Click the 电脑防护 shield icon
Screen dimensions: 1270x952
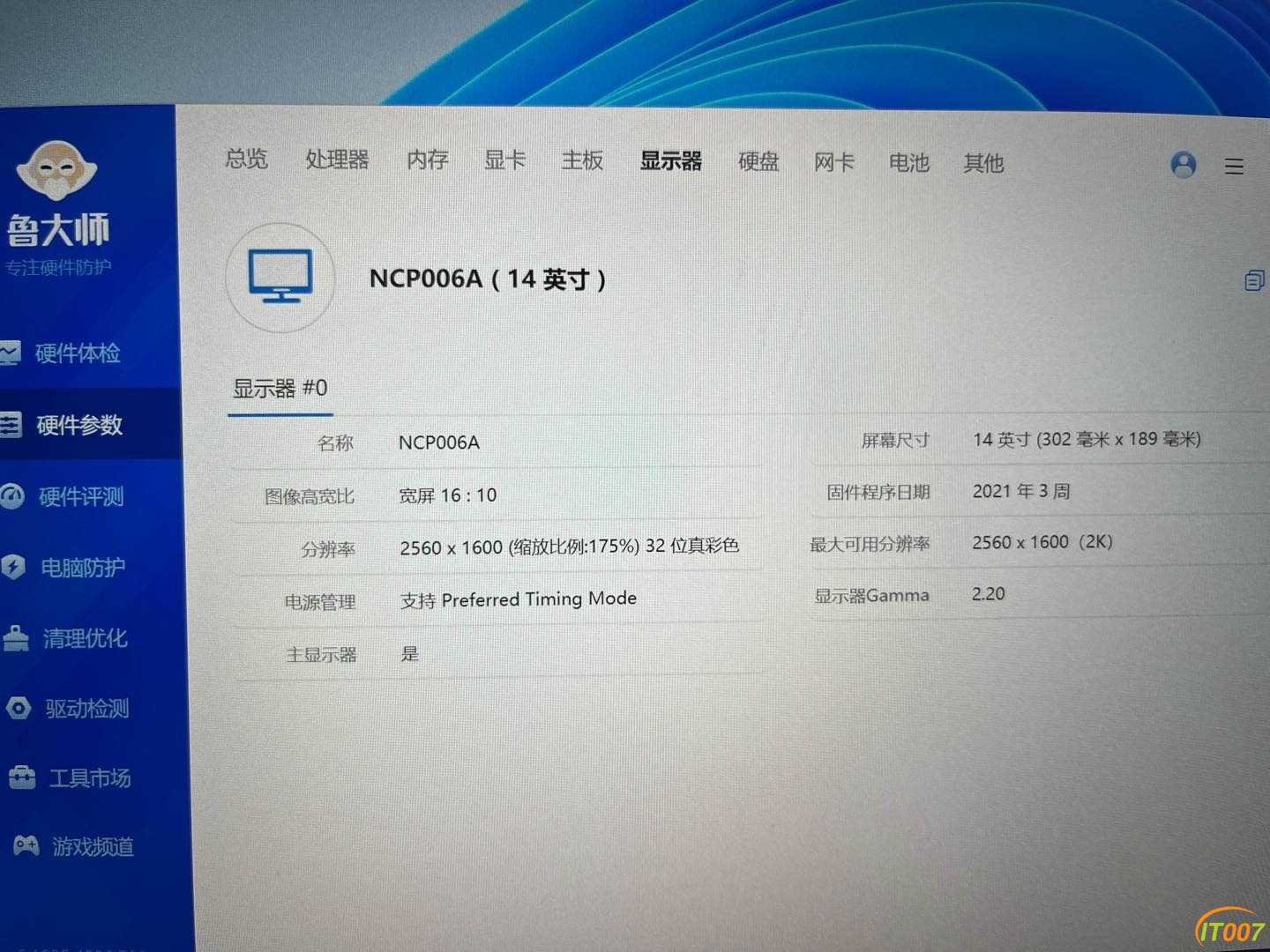click(x=13, y=567)
